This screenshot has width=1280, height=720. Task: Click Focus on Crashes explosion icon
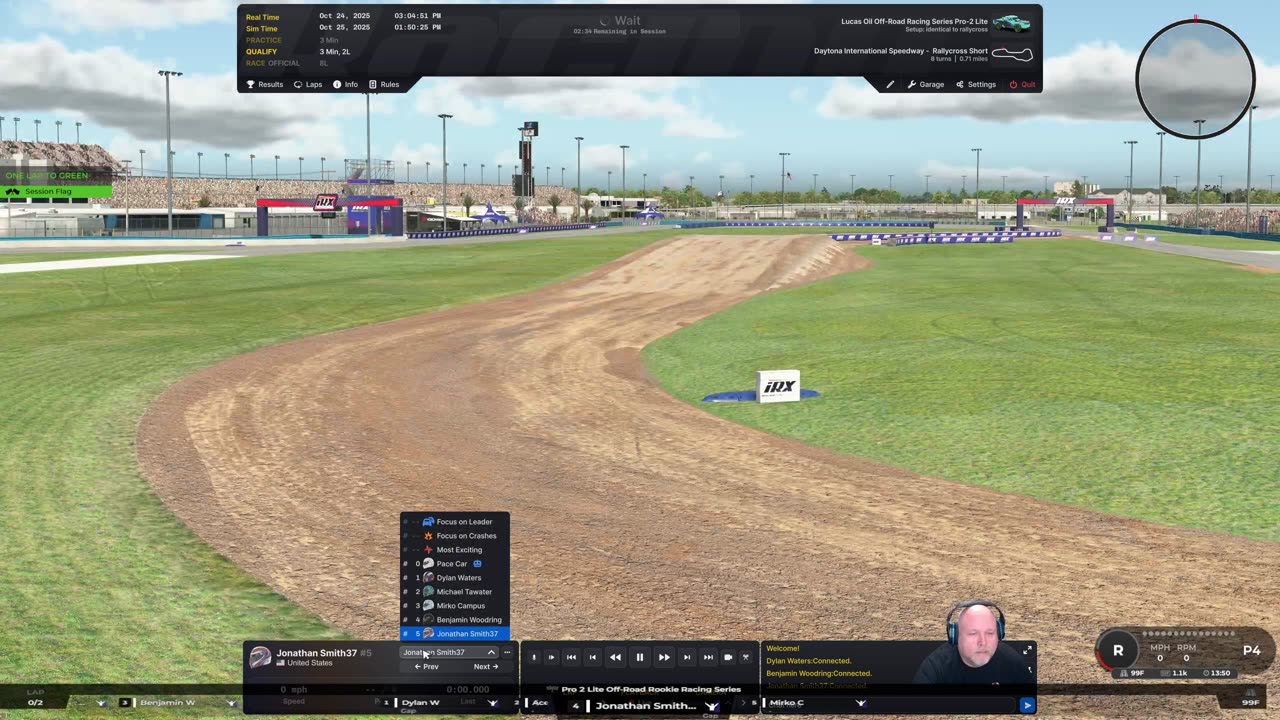coord(428,535)
